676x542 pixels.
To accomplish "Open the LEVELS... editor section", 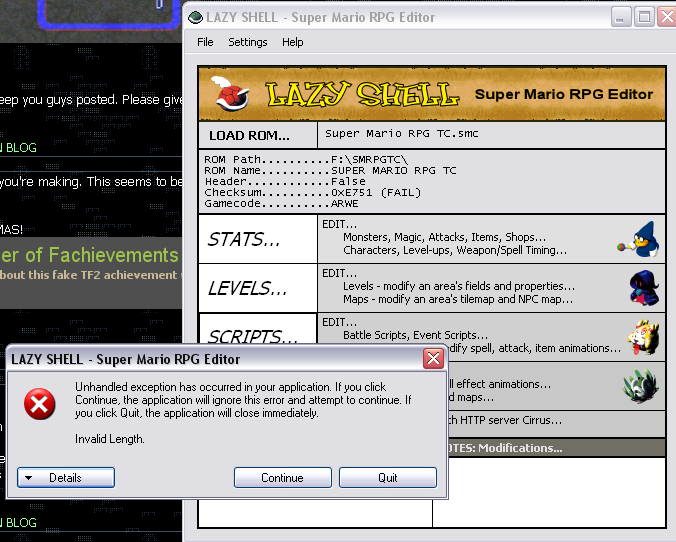I will 258,288.
